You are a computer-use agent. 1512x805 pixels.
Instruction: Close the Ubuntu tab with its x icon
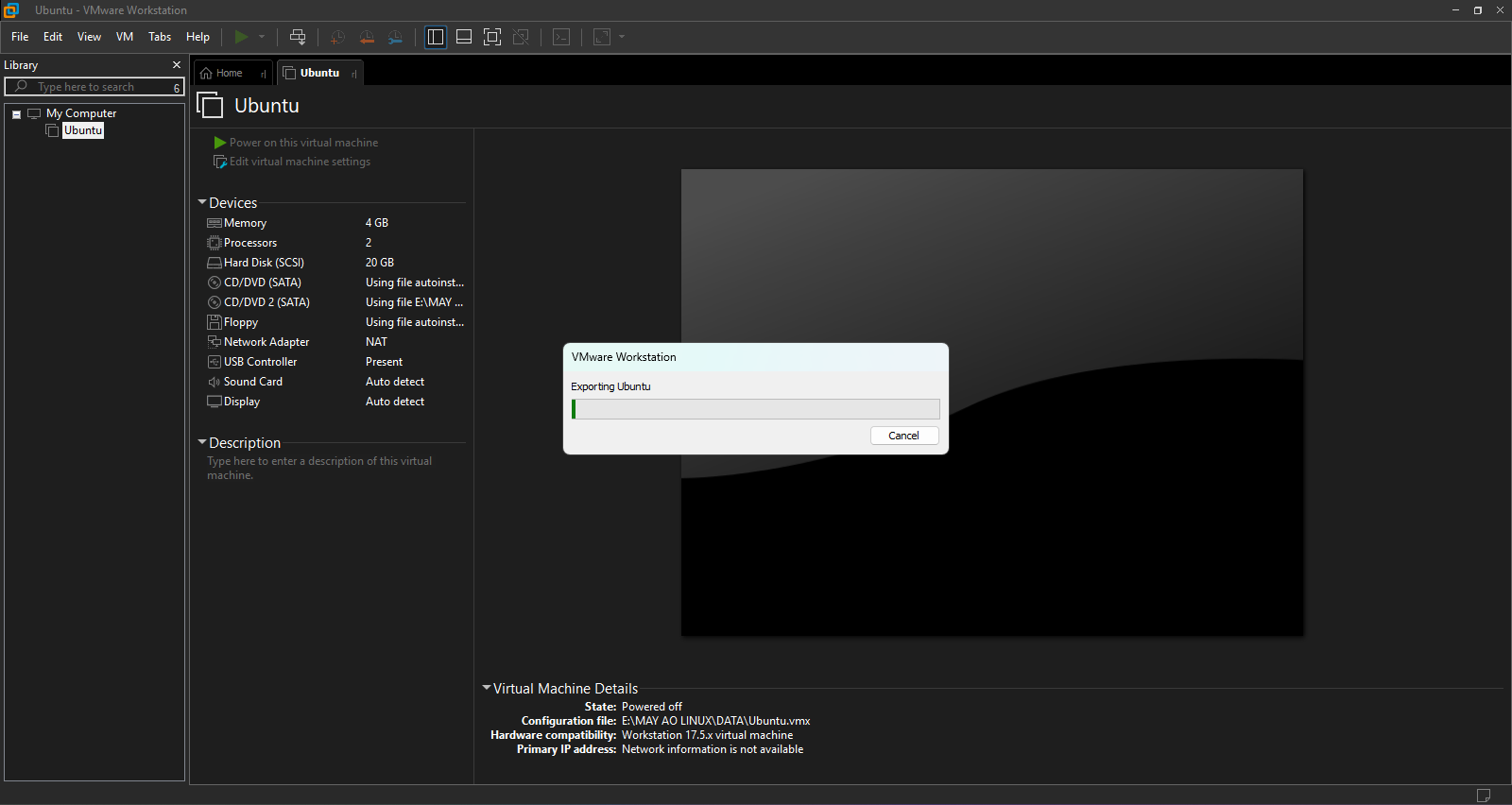pyautogui.click(x=353, y=74)
